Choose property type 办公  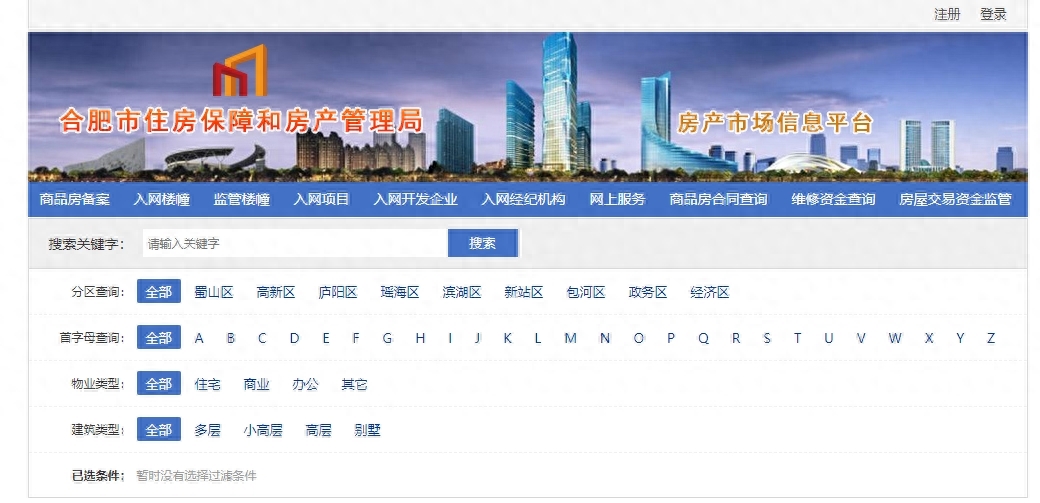click(305, 384)
